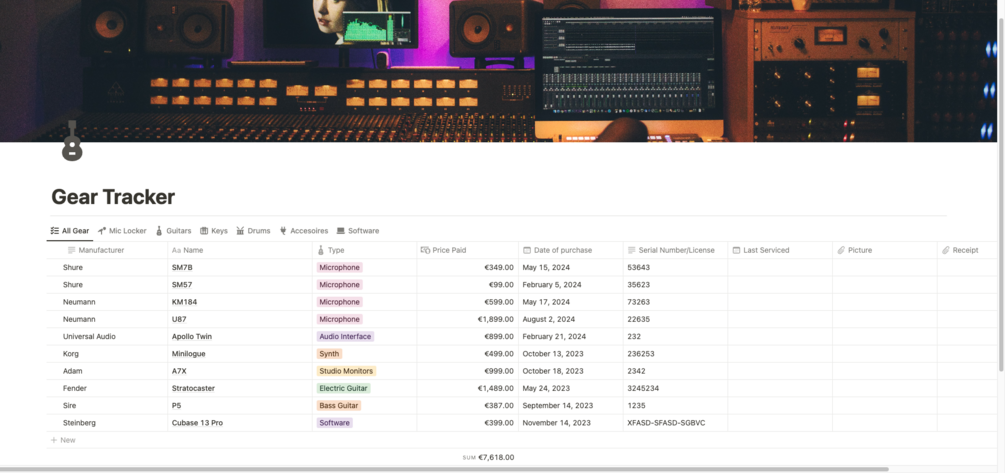Open Manufacturer column header menu
Screen dimensions: 1005x473
(x=107, y=250)
